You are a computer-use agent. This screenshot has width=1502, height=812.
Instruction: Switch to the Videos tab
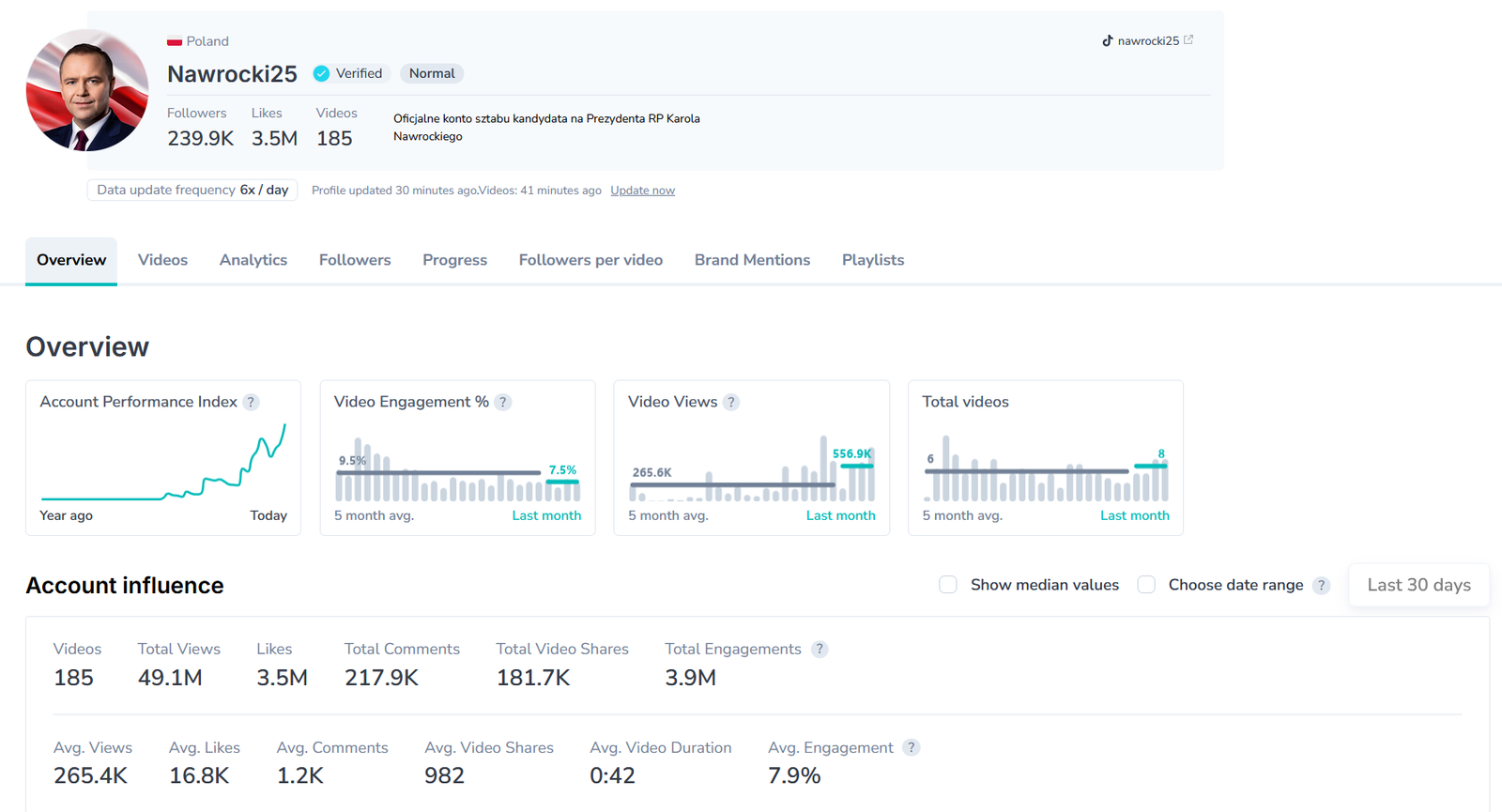[162, 260]
